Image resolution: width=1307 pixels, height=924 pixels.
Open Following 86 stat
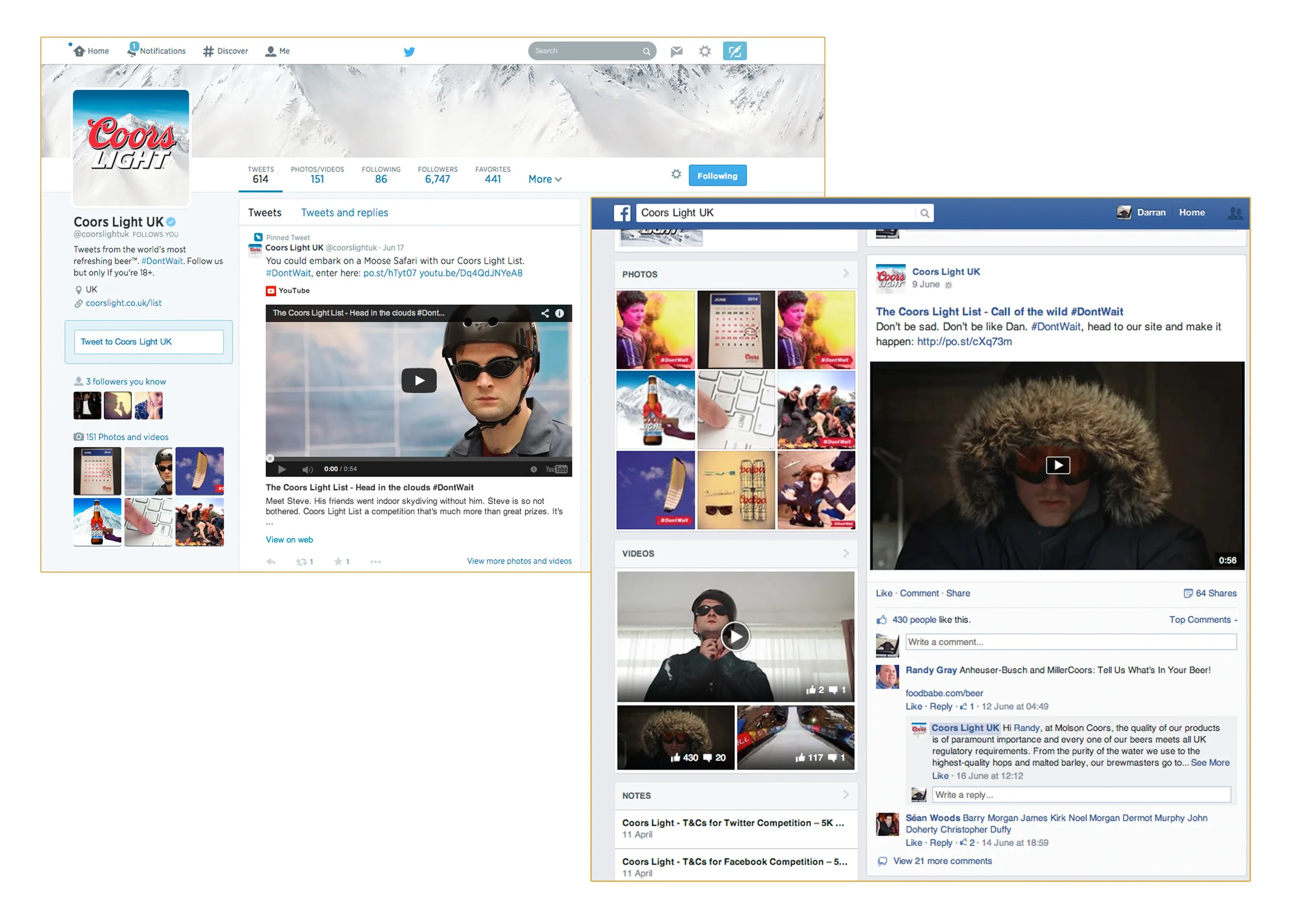[381, 175]
